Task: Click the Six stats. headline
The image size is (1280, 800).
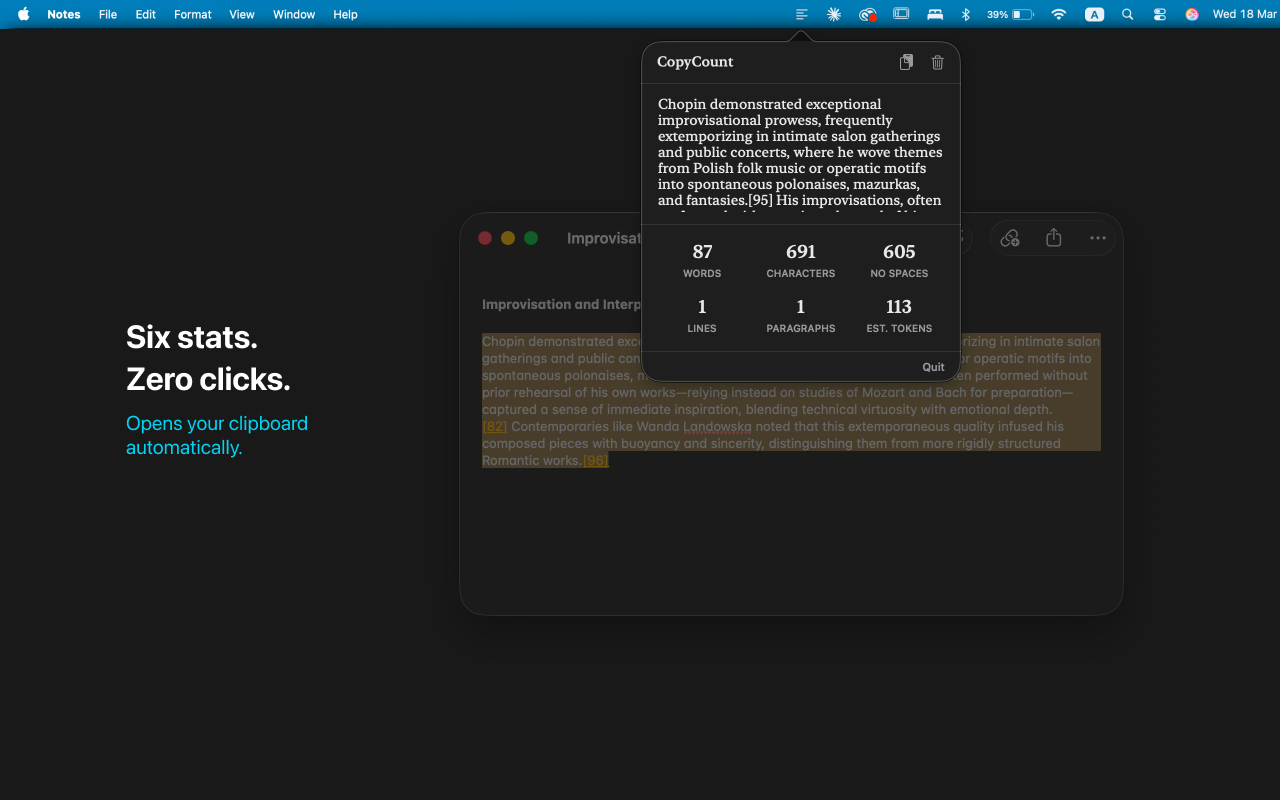Action: click(192, 338)
